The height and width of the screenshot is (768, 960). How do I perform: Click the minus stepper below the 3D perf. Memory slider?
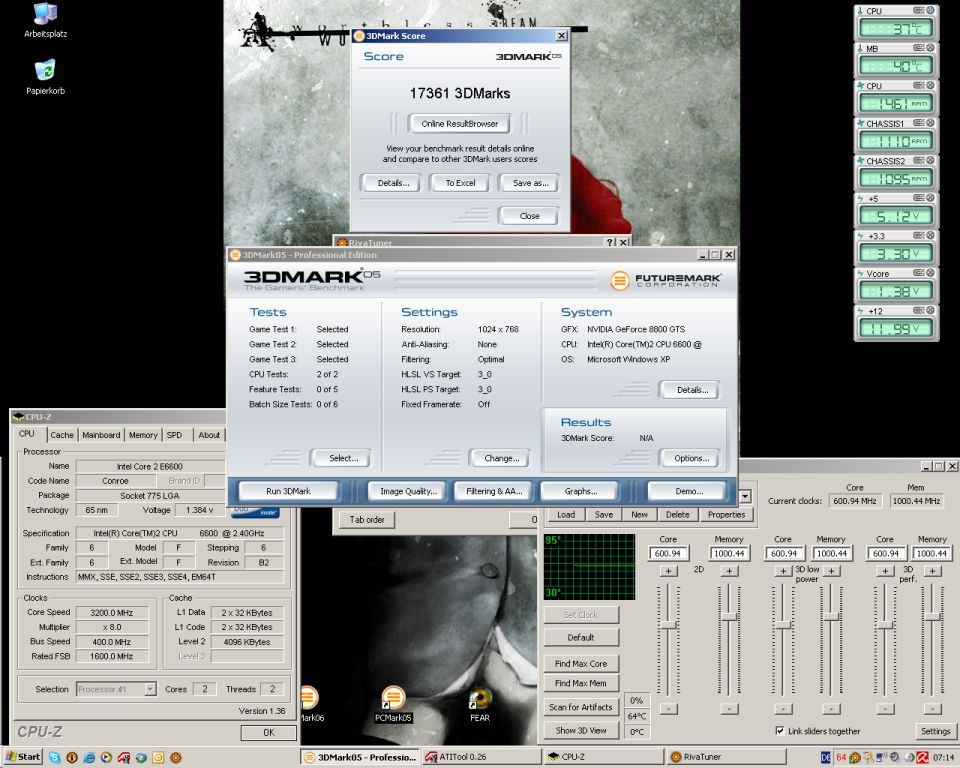click(x=932, y=709)
